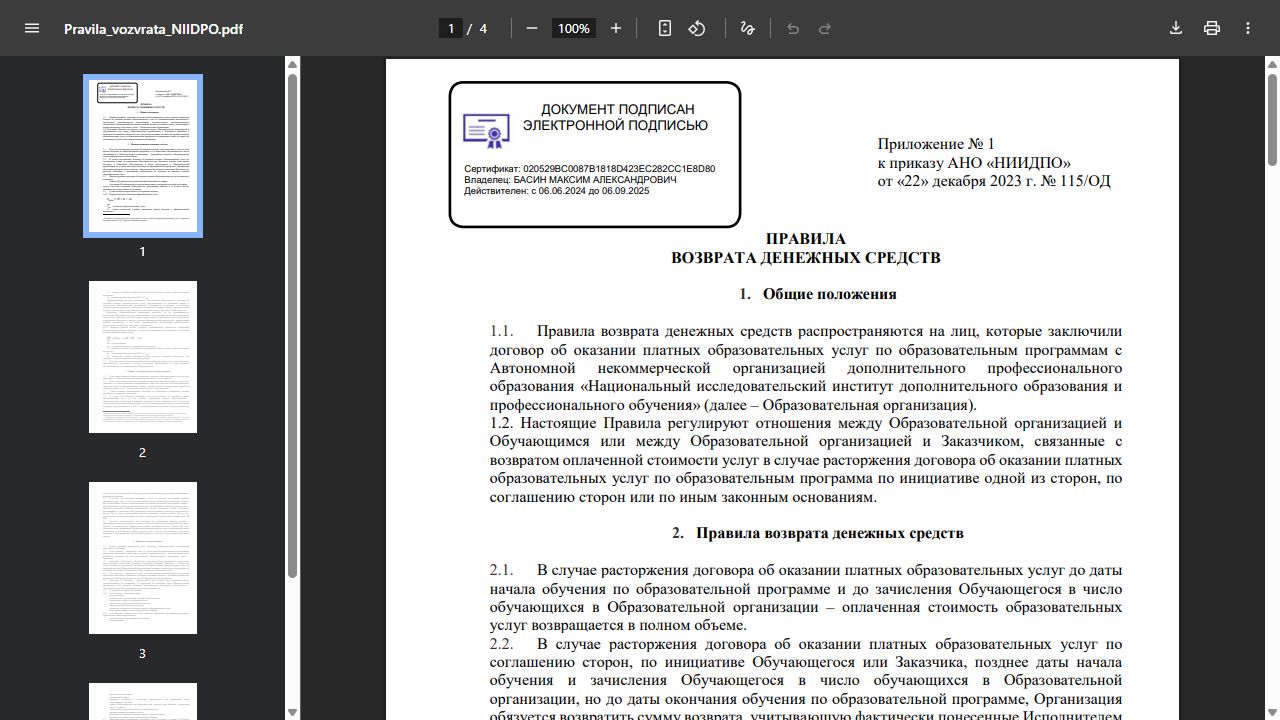
Task: Click "ДОКУМЕНТ ПОДПИСАН" stamp text
Action: 617,109
